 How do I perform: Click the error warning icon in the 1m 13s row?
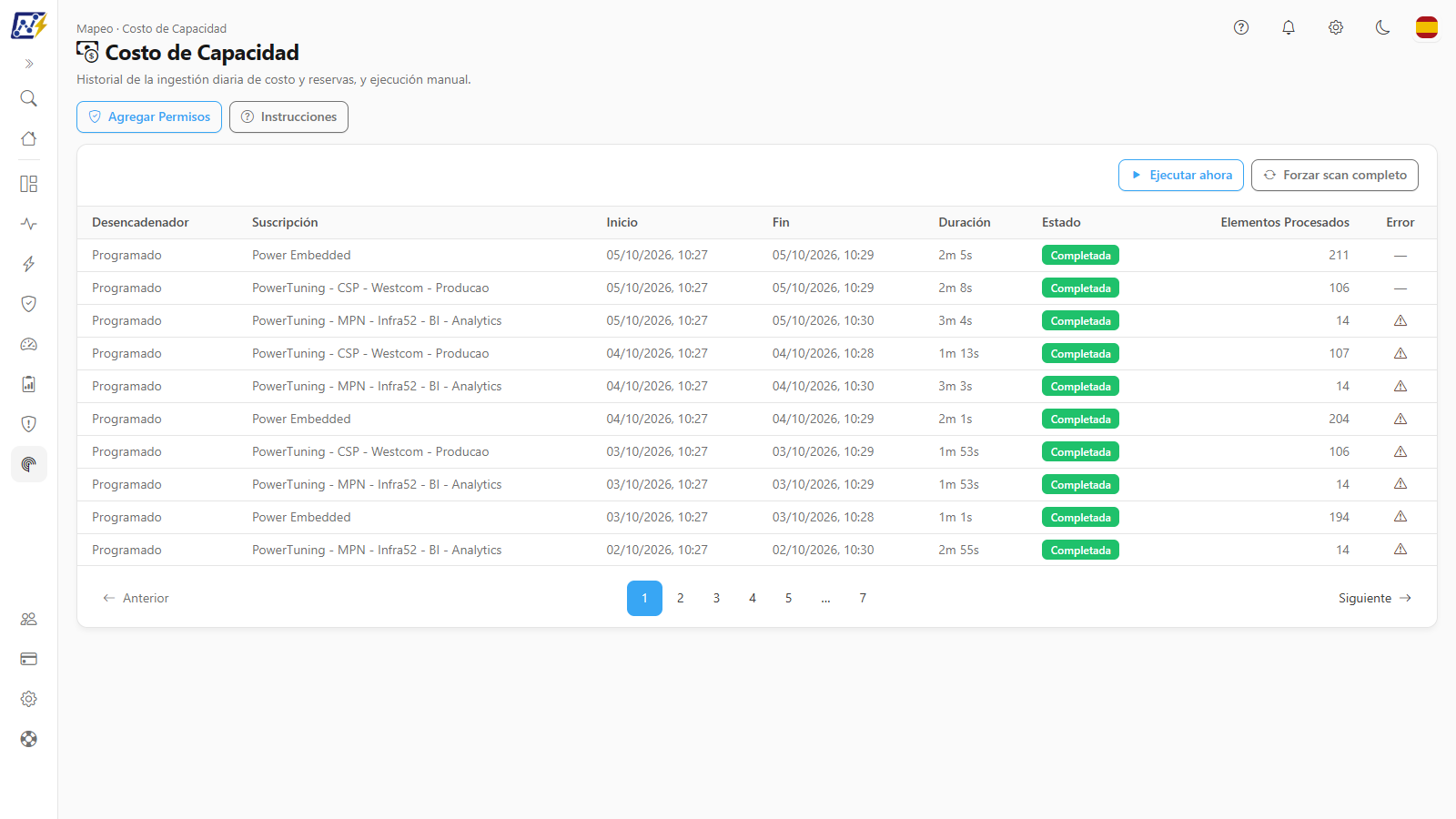point(1400,353)
